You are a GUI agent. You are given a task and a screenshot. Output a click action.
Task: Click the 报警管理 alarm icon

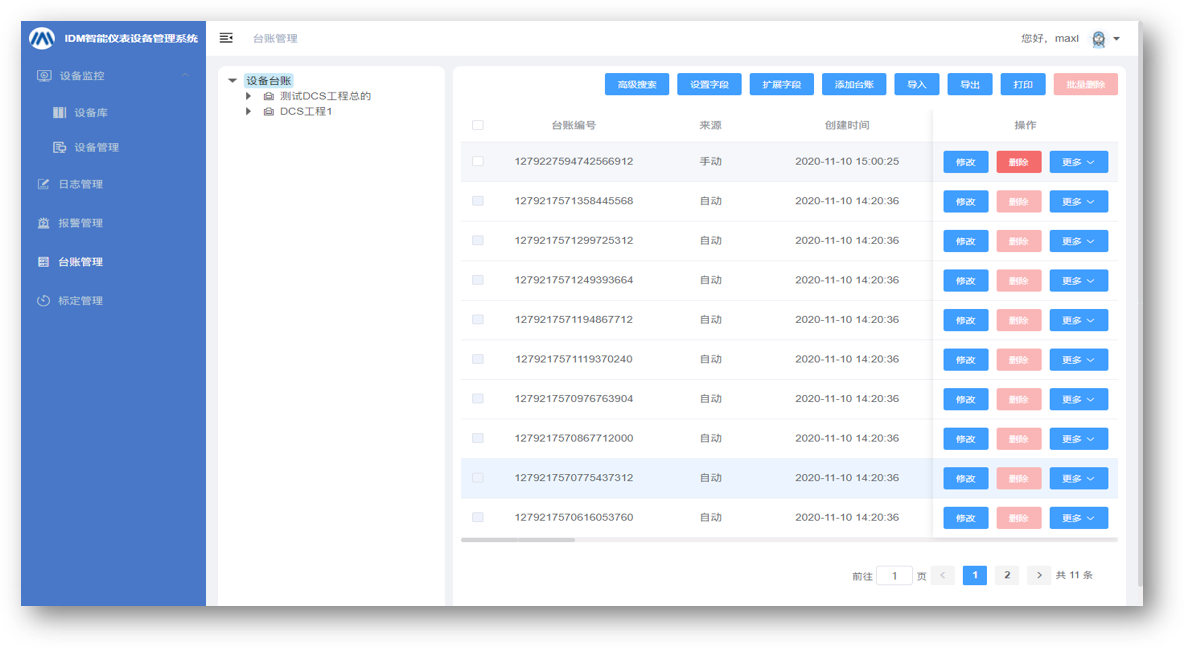tap(44, 223)
